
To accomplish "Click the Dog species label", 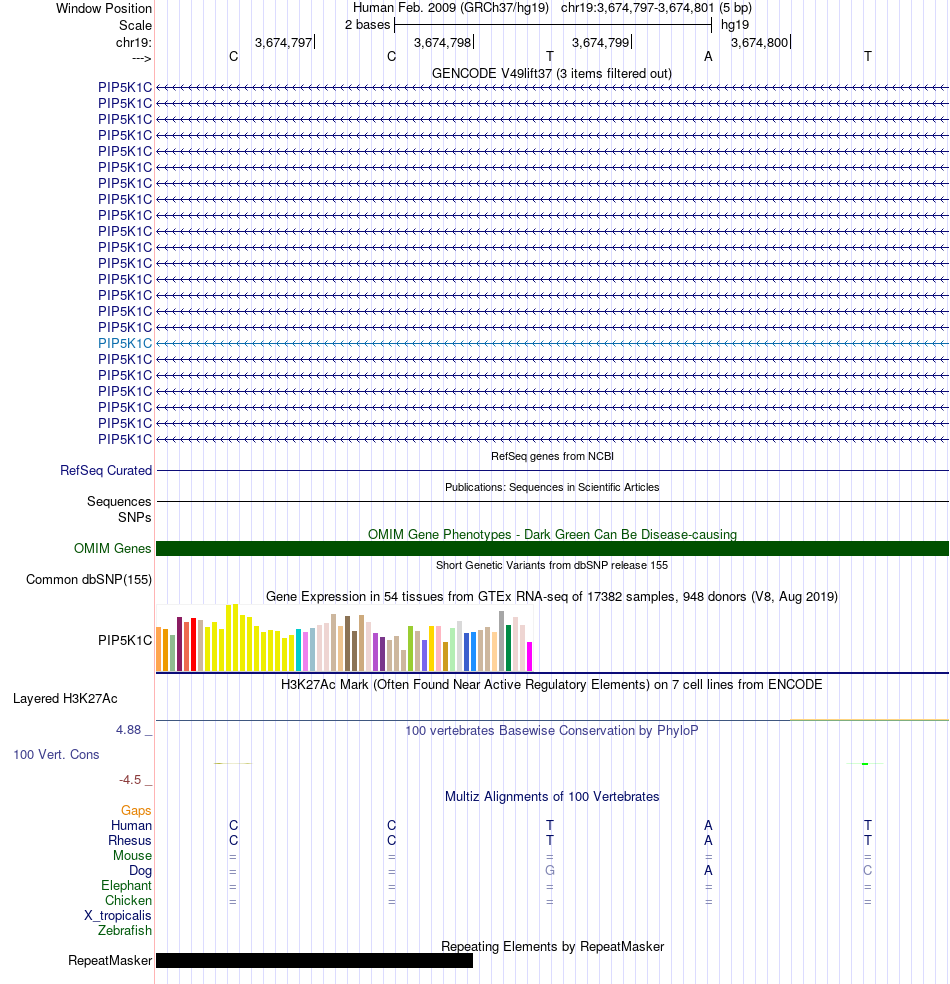I will coord(141,870).
